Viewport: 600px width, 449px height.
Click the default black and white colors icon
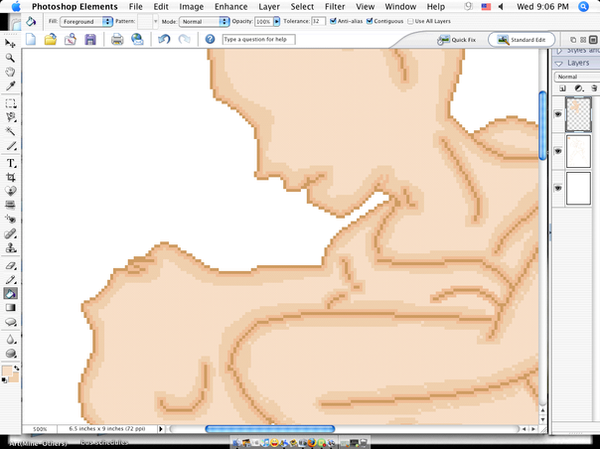coord(4,380)
